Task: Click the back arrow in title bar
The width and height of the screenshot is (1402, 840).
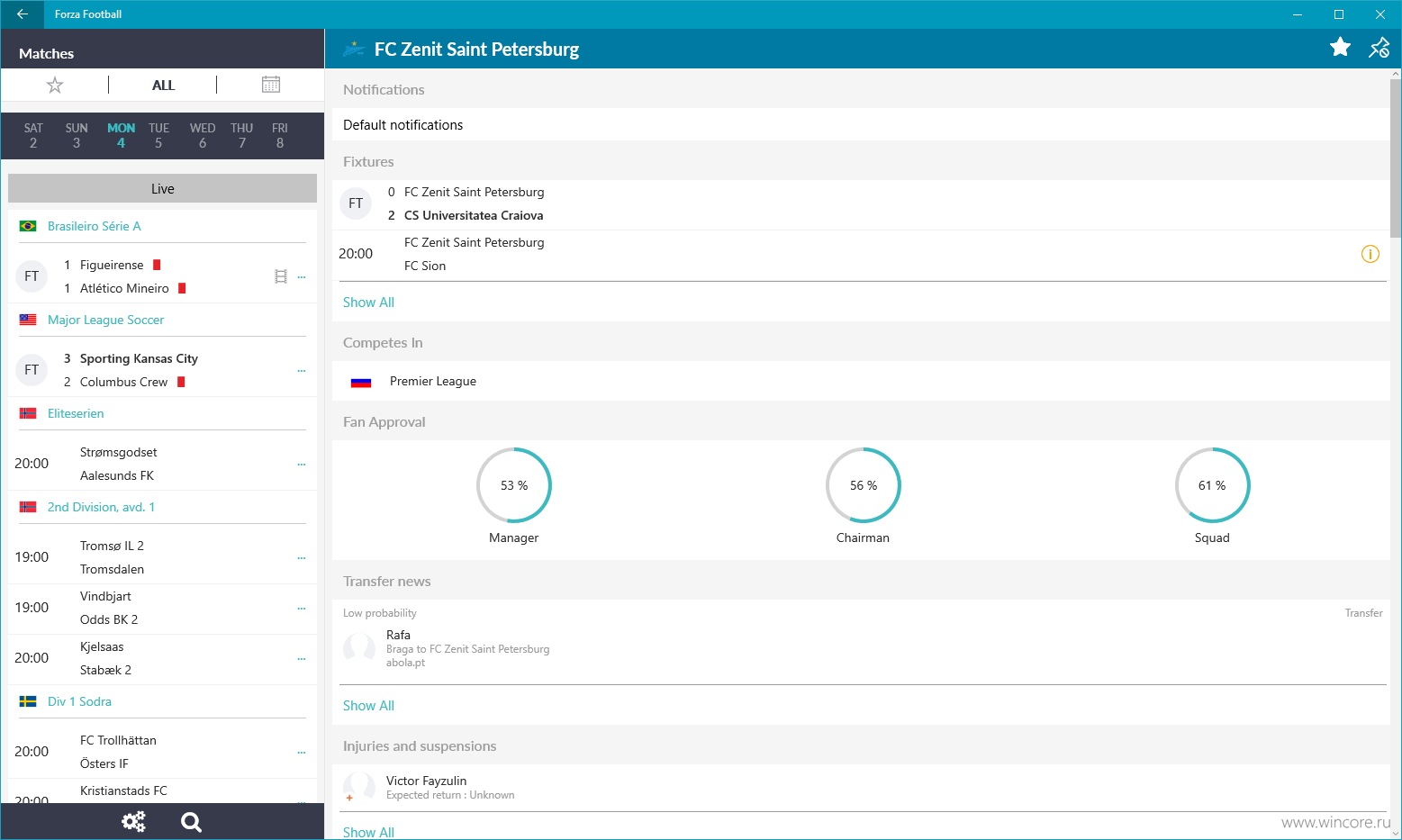Action: tap(23, 14)
